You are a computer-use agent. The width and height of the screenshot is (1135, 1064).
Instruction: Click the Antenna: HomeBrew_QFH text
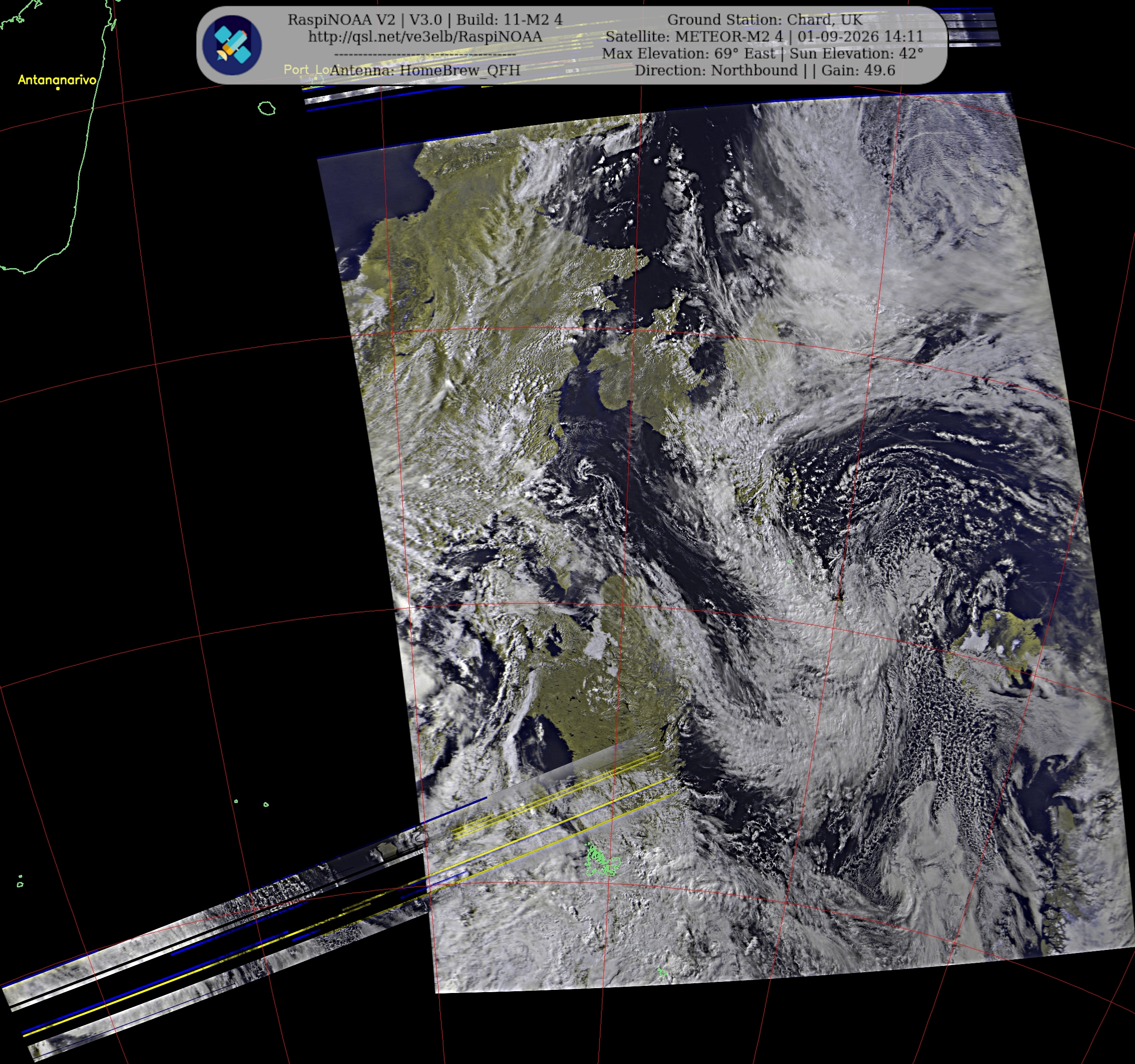pos(425,70)
